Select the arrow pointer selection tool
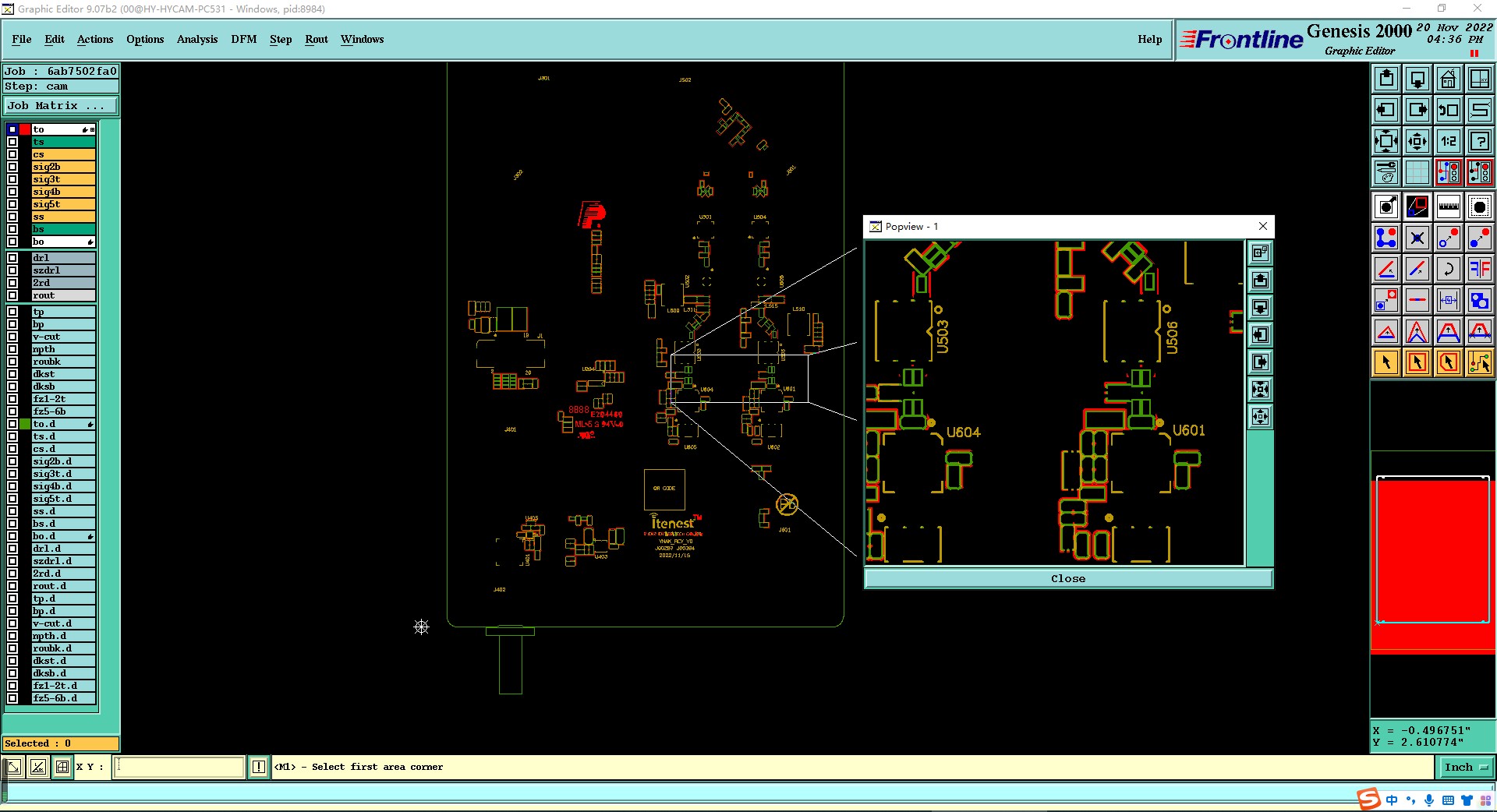Screen dimensions: 1497x812 point(1386,362)
